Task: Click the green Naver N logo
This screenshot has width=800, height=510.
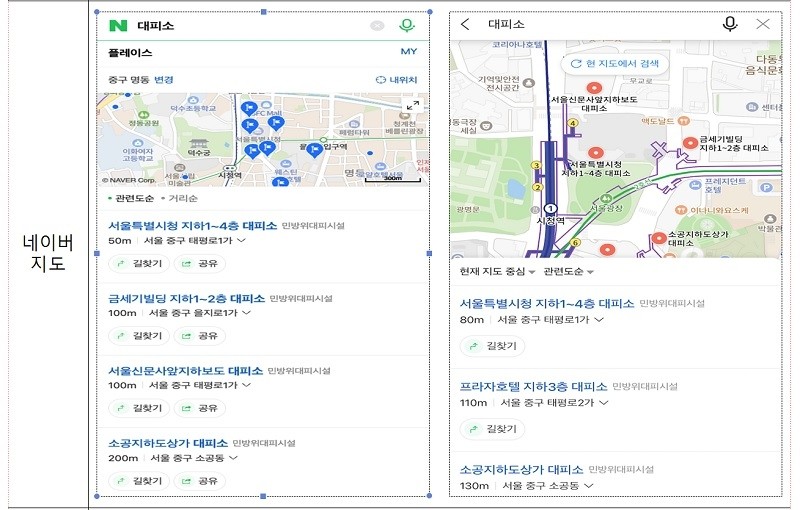Action: tap(118, 26)
